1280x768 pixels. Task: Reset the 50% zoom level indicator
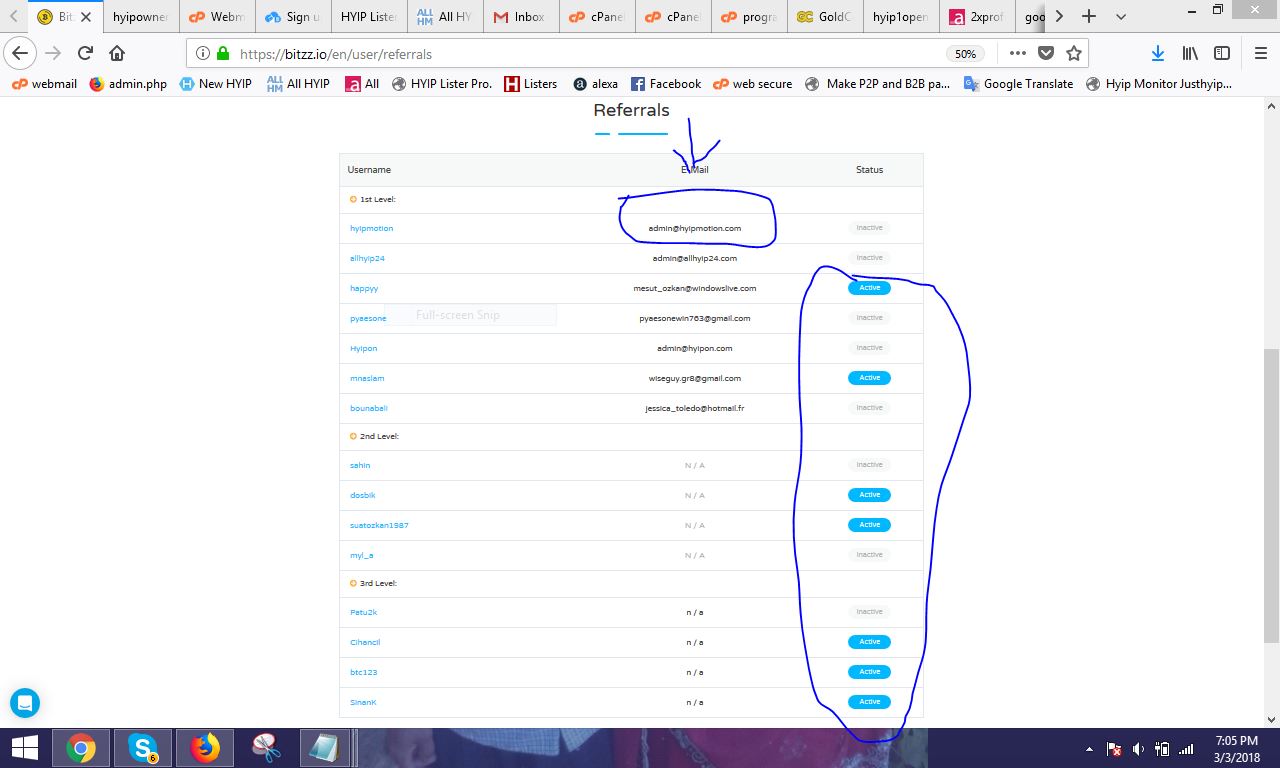965,54
